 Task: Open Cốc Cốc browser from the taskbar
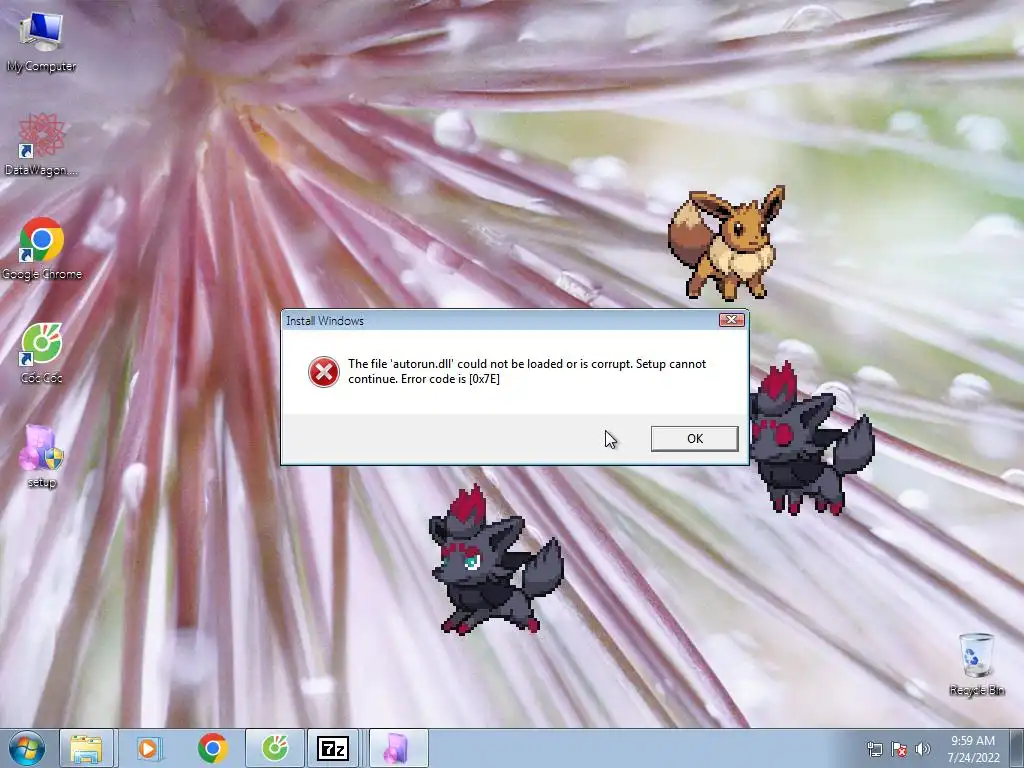click(x=275, y=748)
